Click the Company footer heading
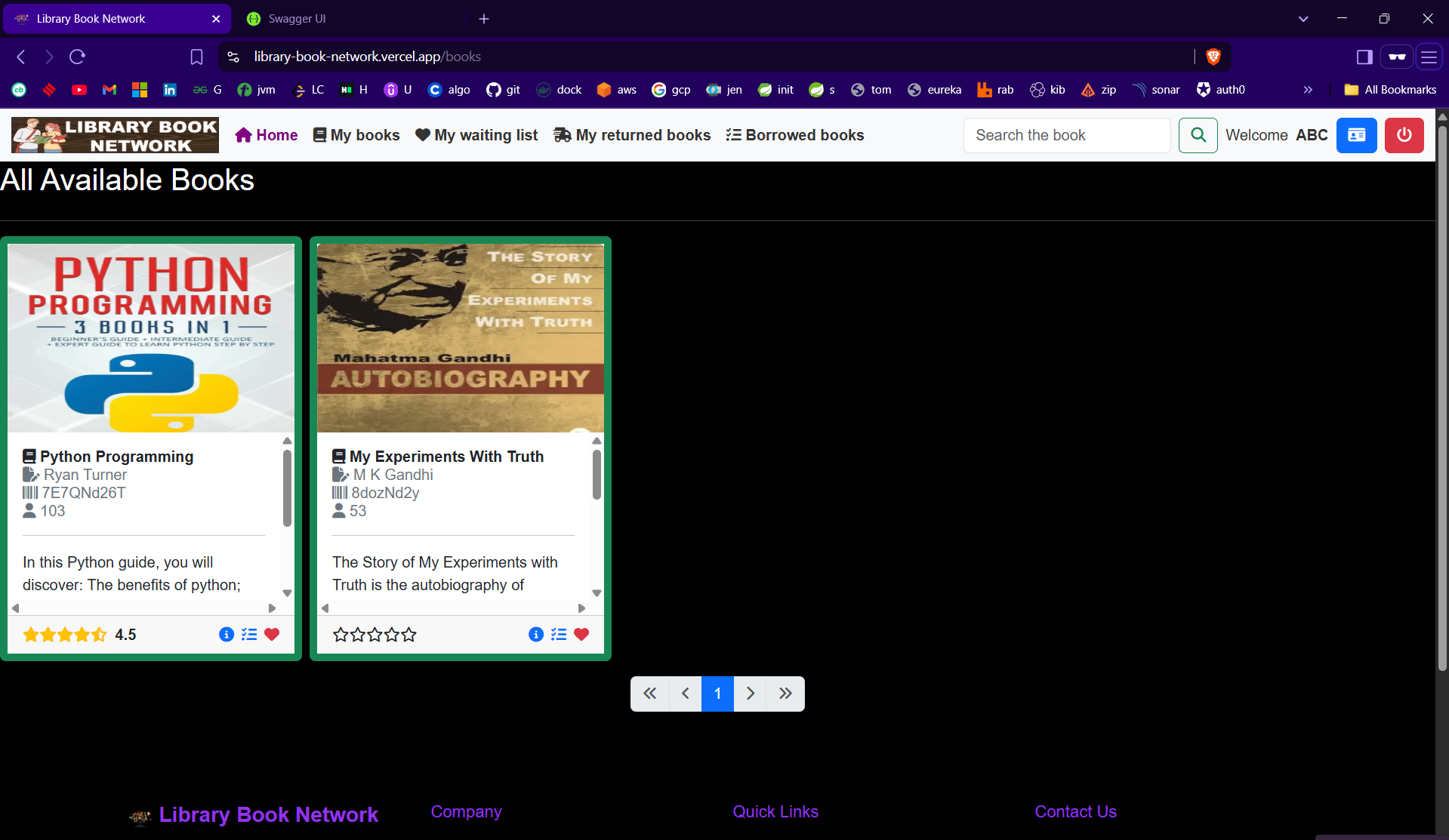The width and height of the screenshot is (1449, 840). [466, 812]
